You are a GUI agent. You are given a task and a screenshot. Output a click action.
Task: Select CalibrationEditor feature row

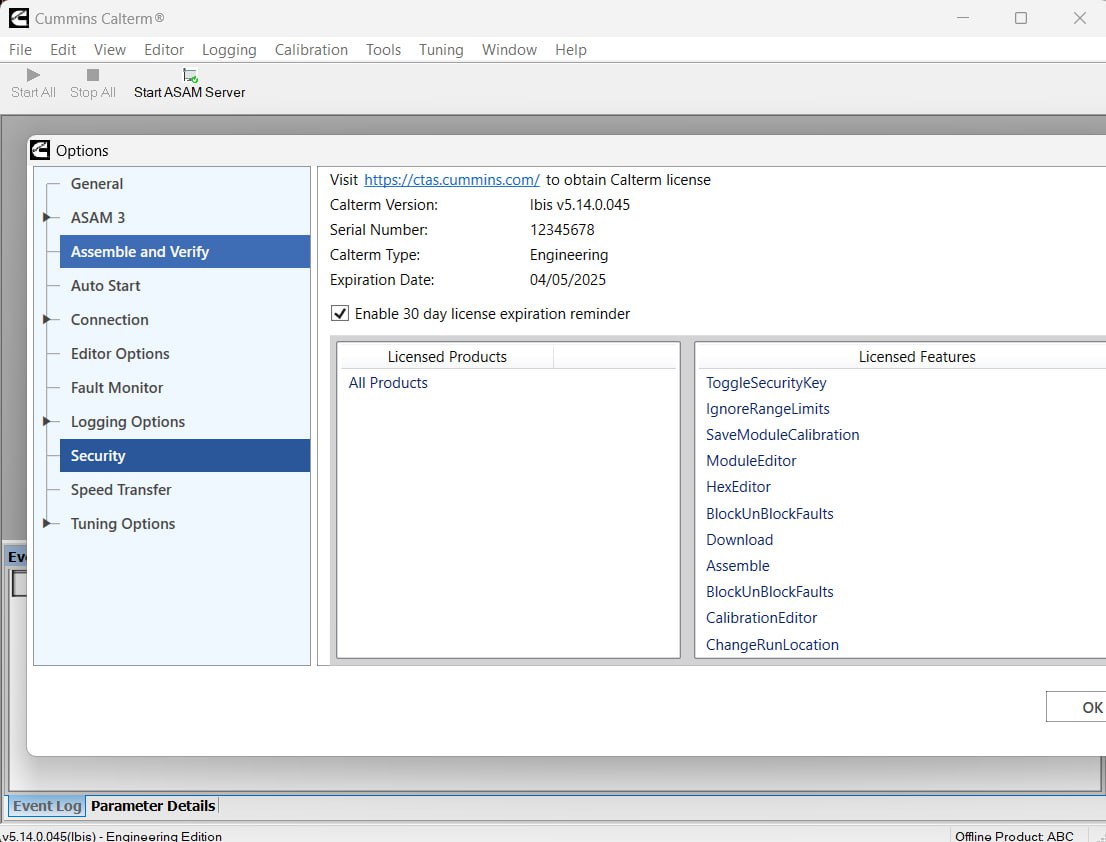tap(761, 618)
